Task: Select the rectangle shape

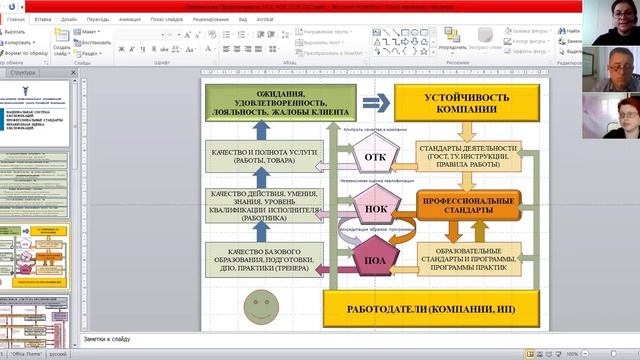Action: pyautogui.click(x=405, y=32)
